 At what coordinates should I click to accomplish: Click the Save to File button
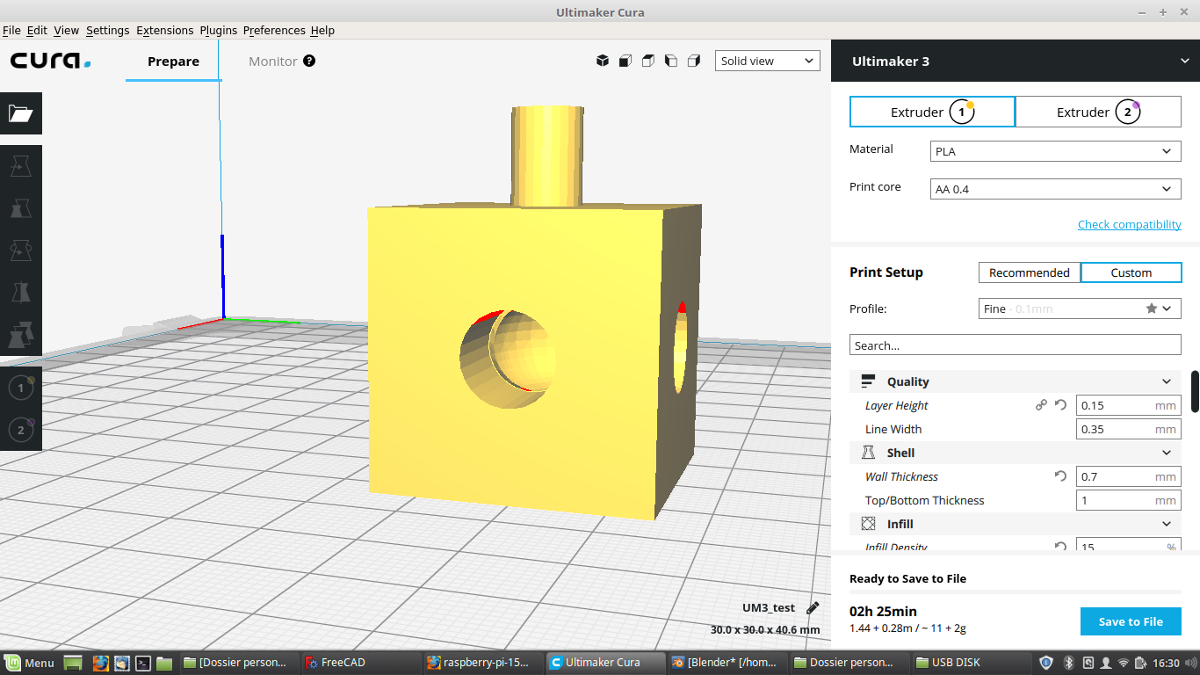1130,621
